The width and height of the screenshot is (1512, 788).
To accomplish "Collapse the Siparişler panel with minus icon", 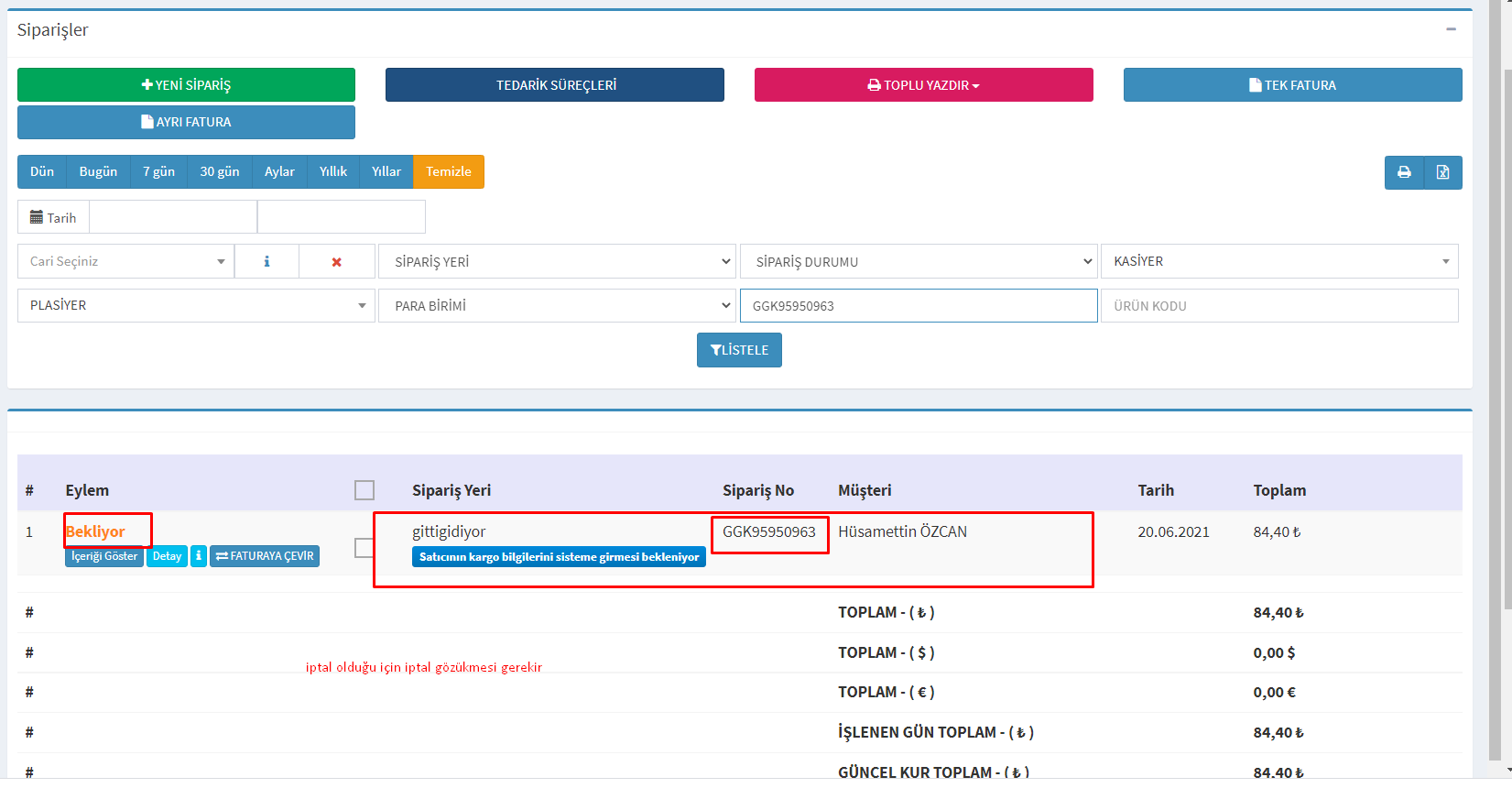I will click(x=1451, y=29).
